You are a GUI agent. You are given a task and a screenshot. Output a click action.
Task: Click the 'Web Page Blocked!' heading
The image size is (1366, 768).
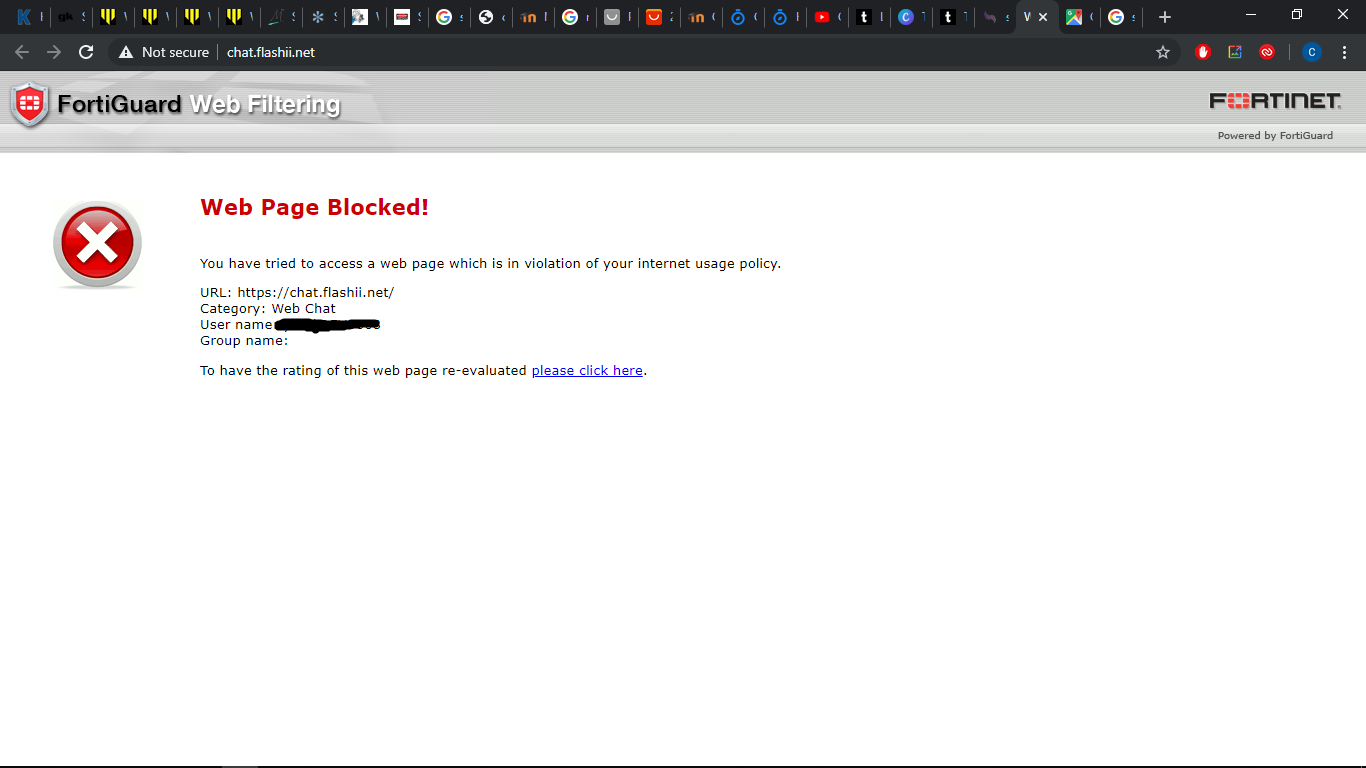click(x=315, y=207)
